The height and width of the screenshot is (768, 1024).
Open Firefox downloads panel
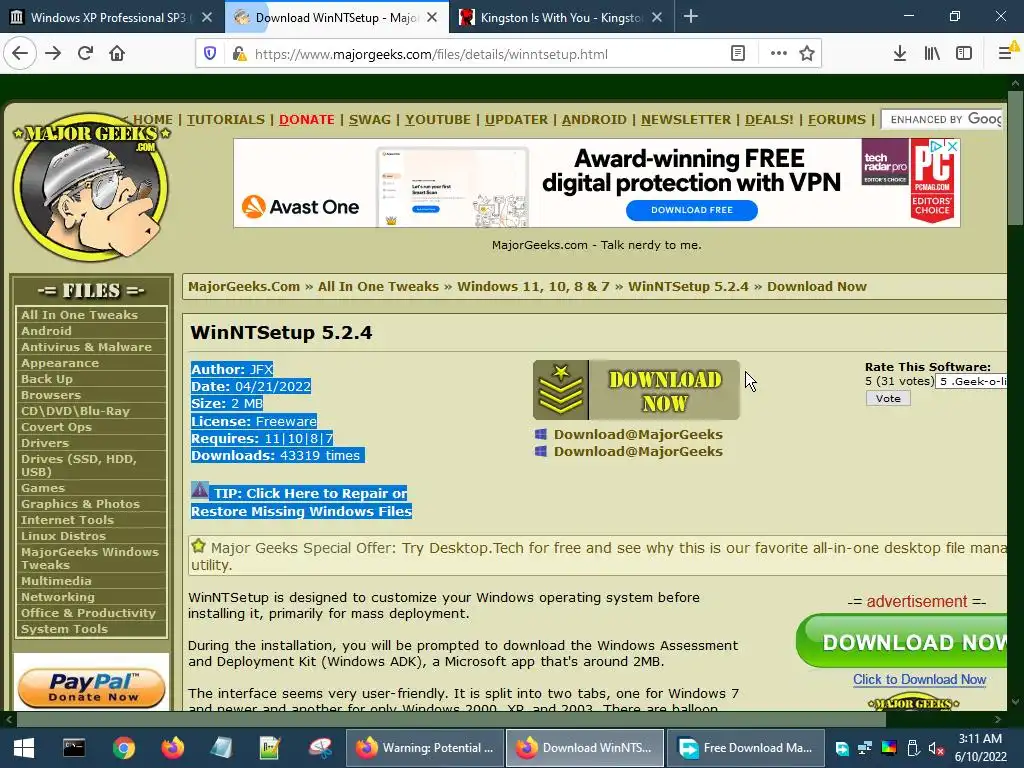coord(899,54)
